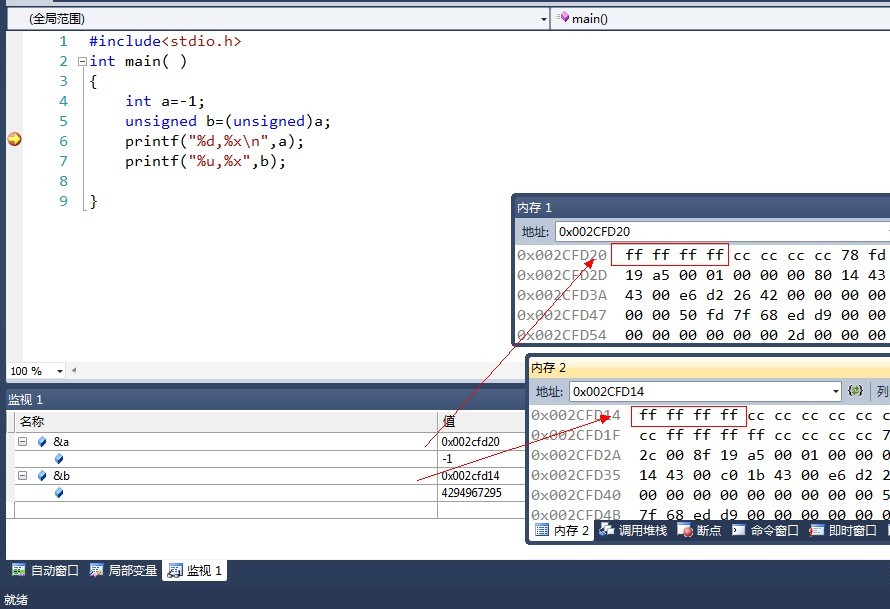Click the watch value -1

click(x=447, y=459)
